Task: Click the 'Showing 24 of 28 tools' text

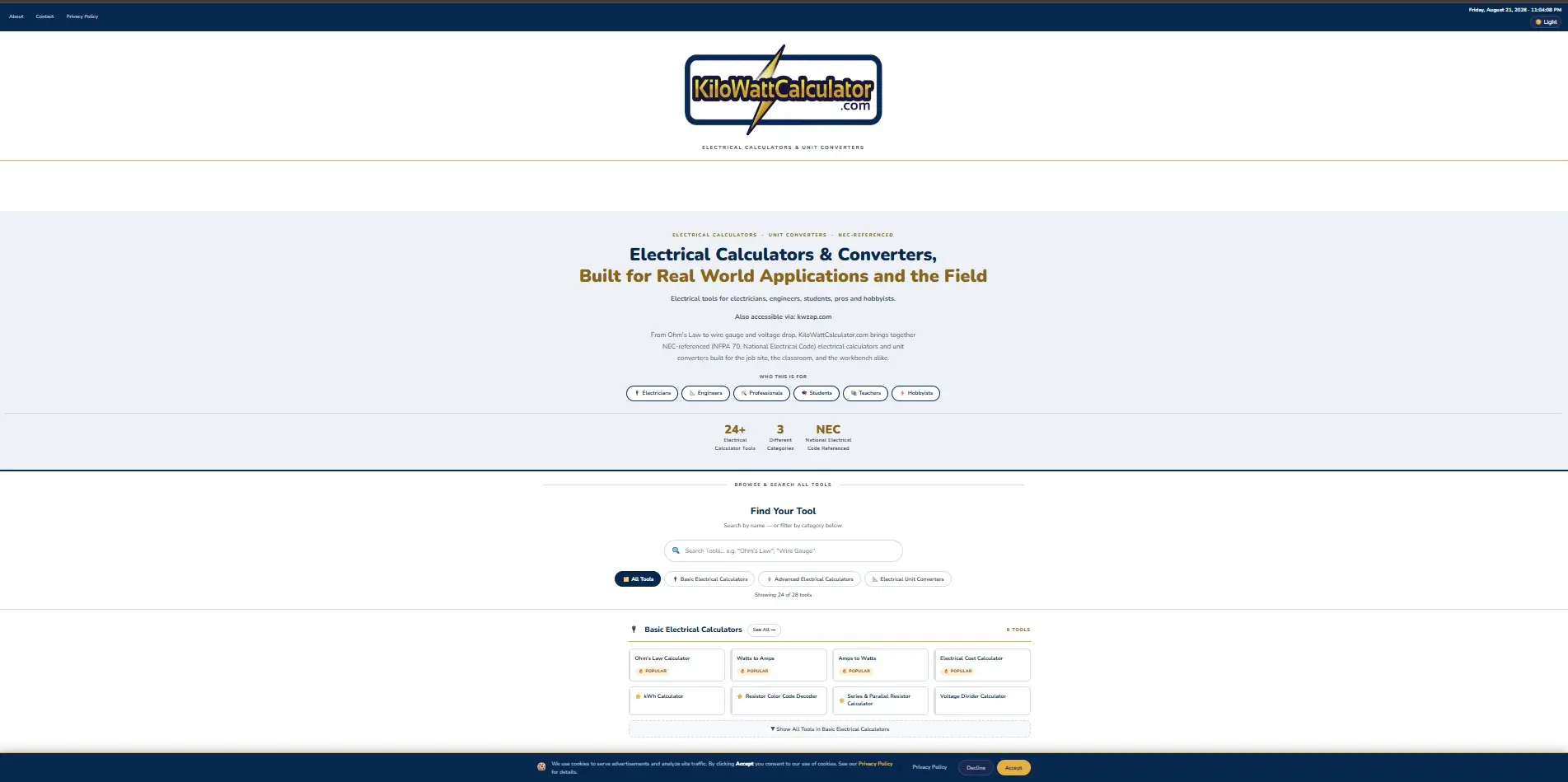Action: (783, 595)
